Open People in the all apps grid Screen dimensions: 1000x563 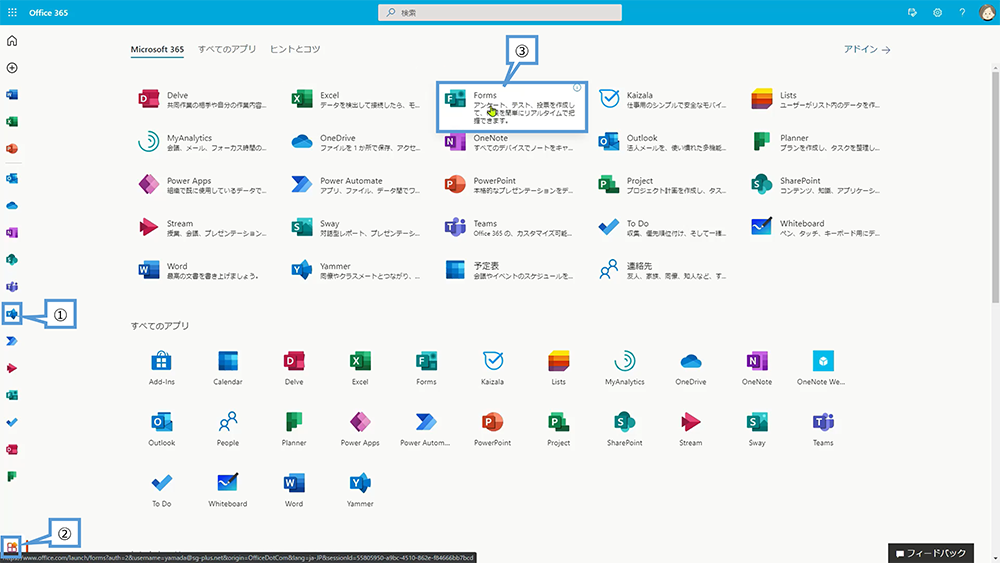(x=228, y=429)
